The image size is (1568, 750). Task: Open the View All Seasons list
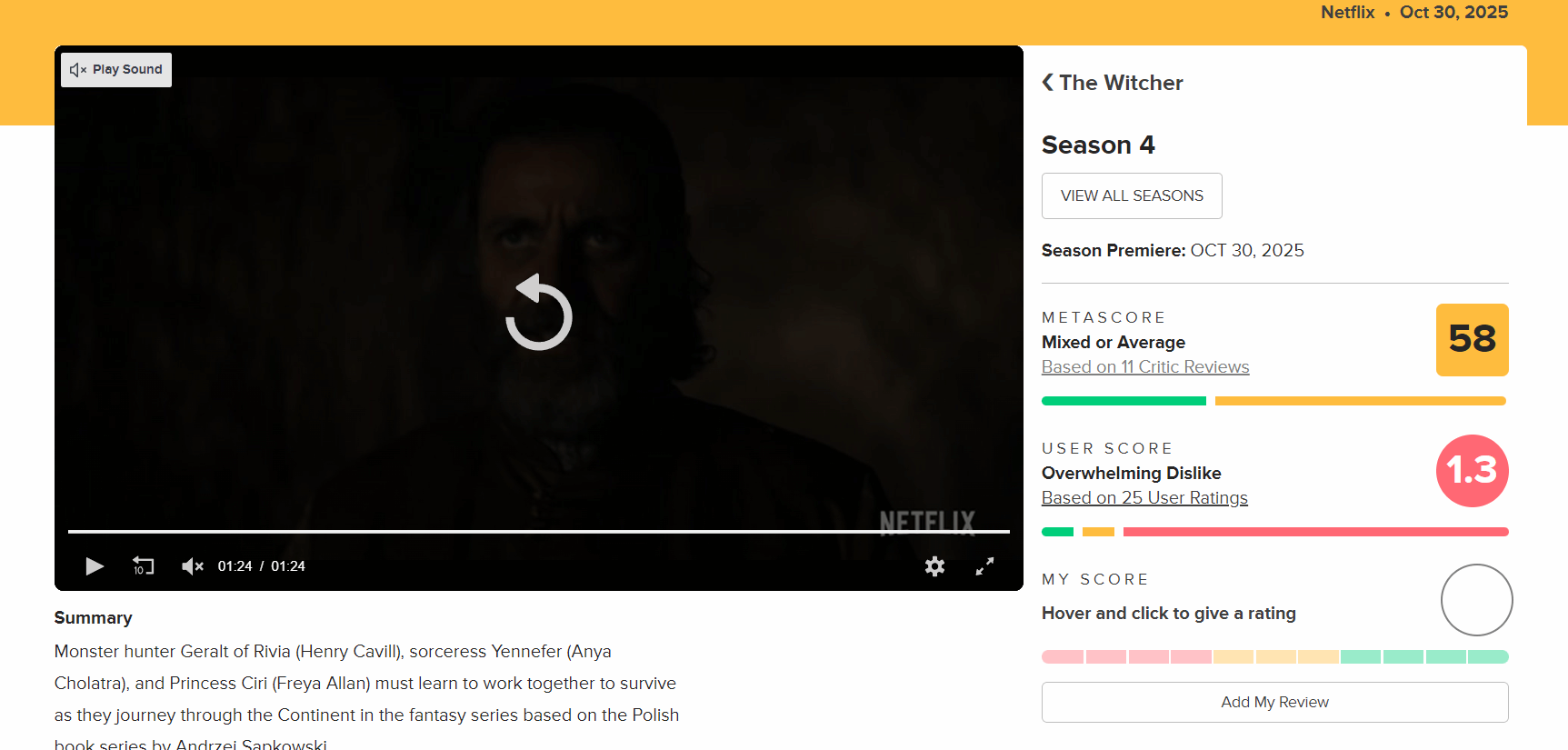pos(1132,195)
